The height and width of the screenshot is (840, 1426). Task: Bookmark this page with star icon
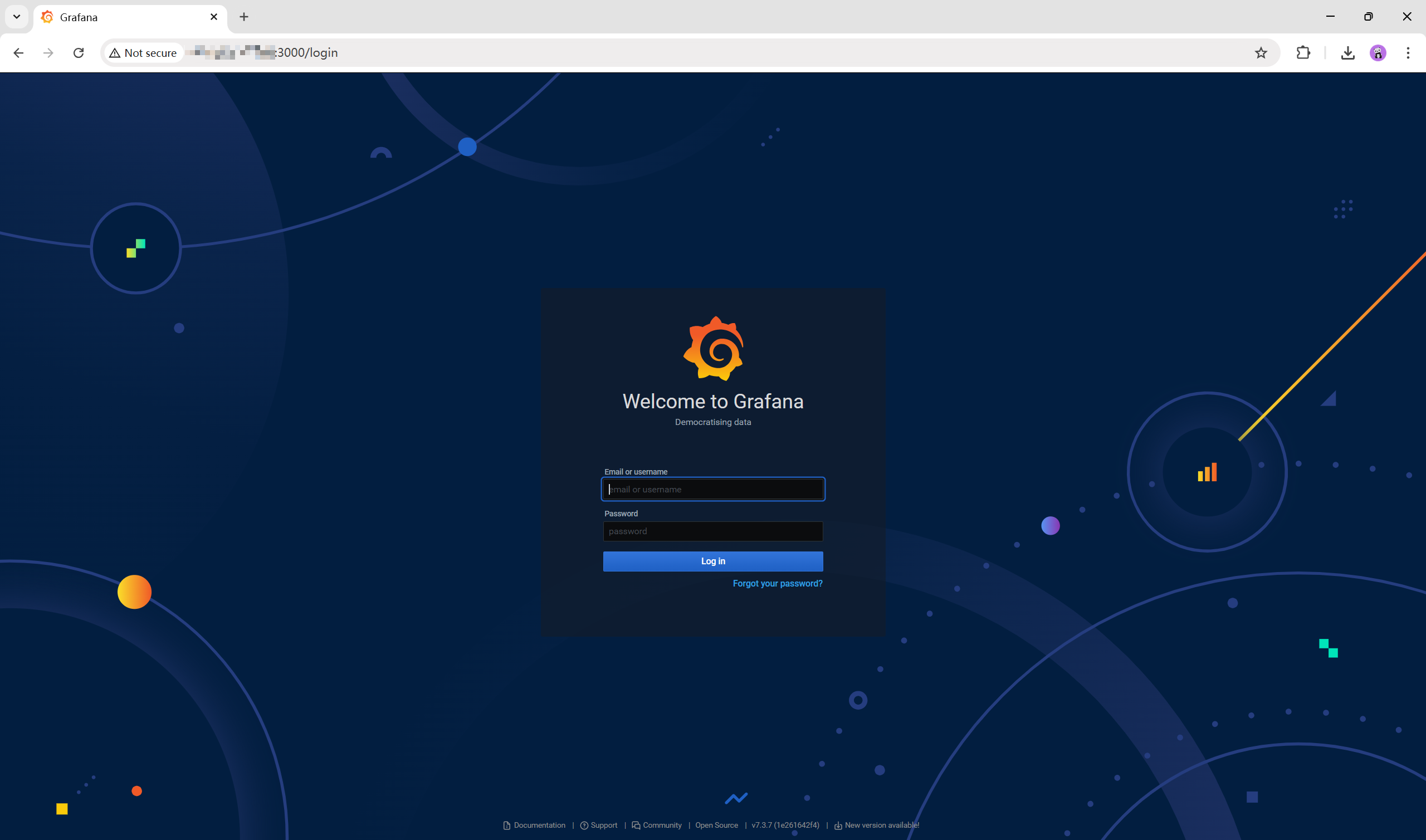[x=1261, y=53]
